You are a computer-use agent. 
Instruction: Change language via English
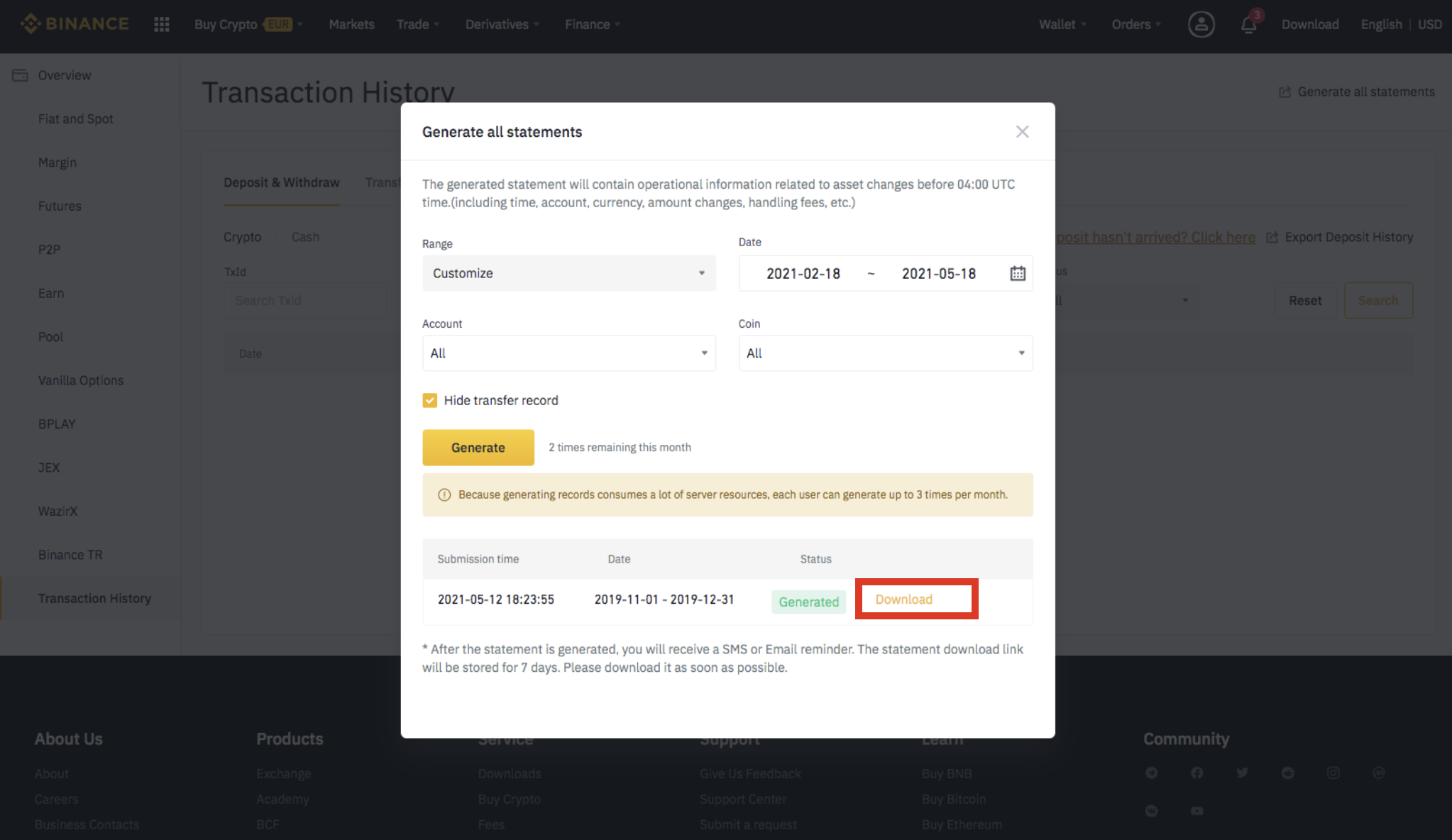coord(1381,24)
